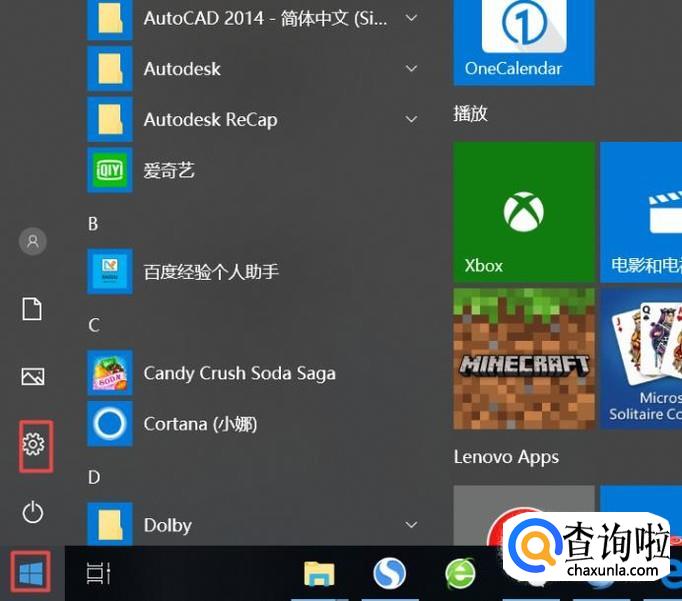The height and width of the screenshot is (601, 682).
Task: Open Task View on the taskbar
Action: click(x=98, y=573)
